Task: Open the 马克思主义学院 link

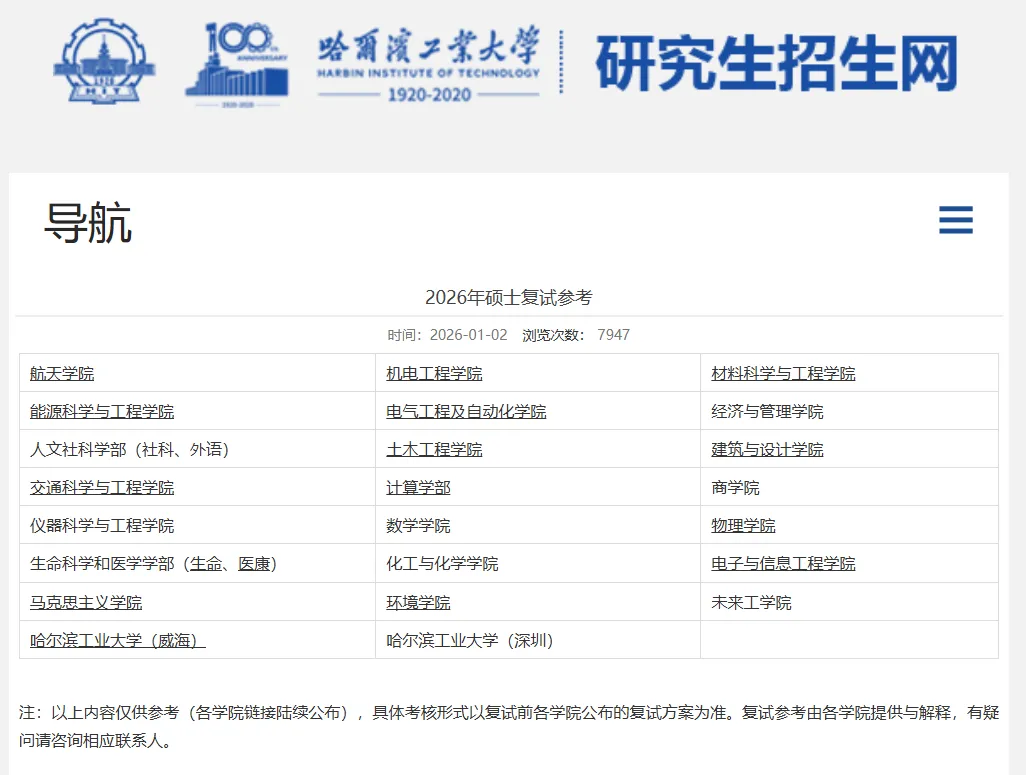Action: click(x=86, y=602)
